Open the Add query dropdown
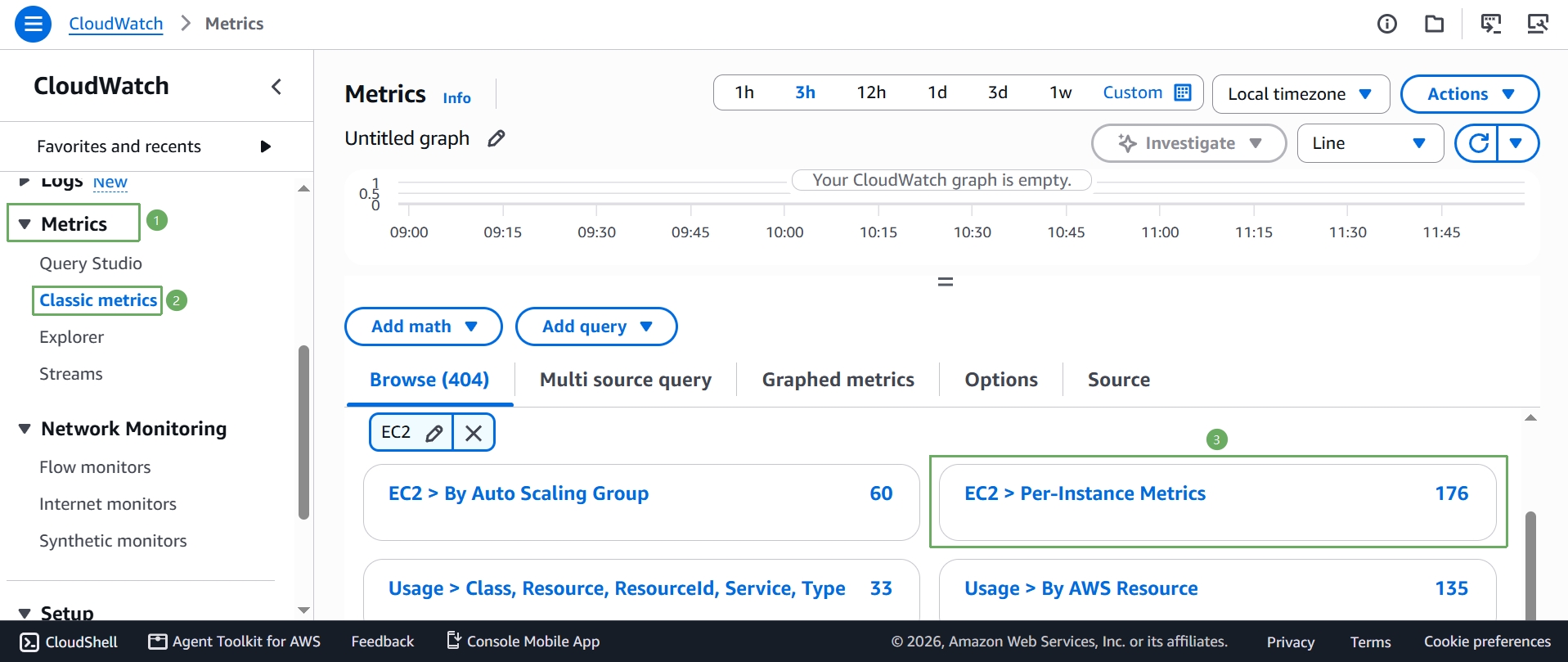 [x=596, y=326]
